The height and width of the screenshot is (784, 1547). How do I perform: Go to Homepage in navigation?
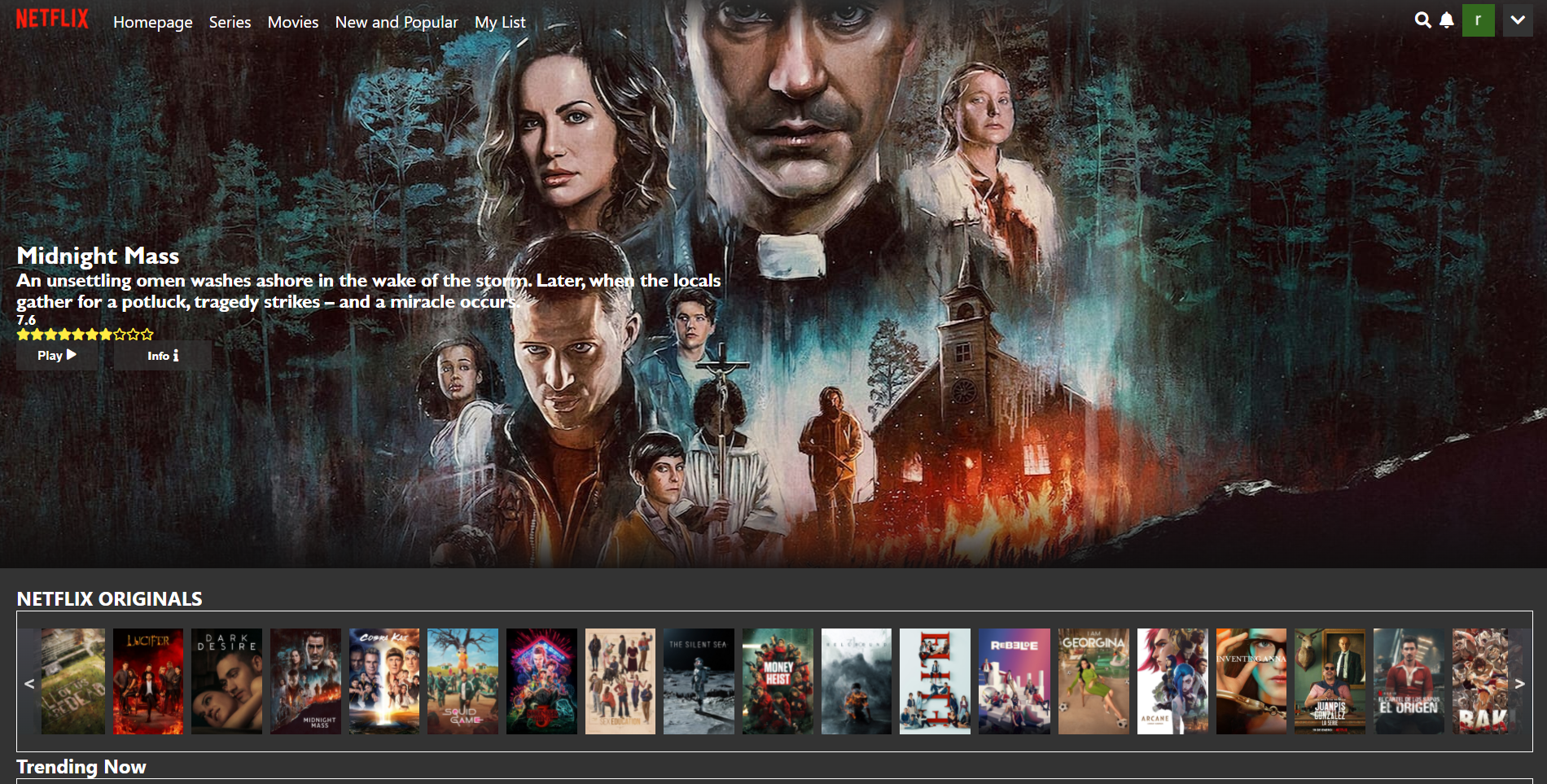coord(153,22)
